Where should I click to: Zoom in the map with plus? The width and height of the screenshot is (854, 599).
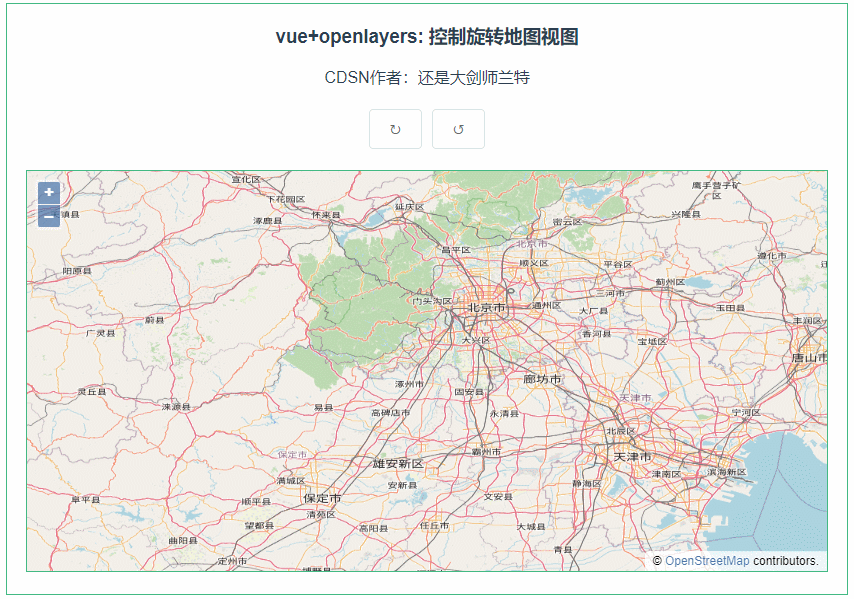[x=49, y=192]
